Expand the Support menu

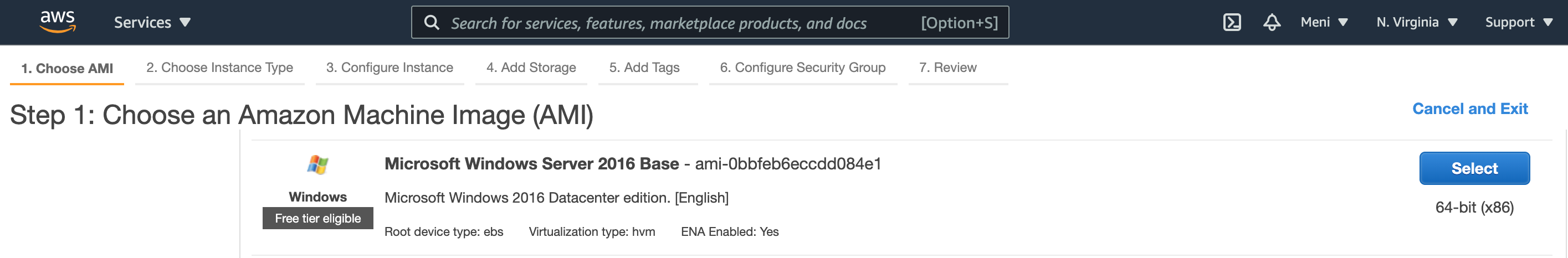(x=1518, y=23)
